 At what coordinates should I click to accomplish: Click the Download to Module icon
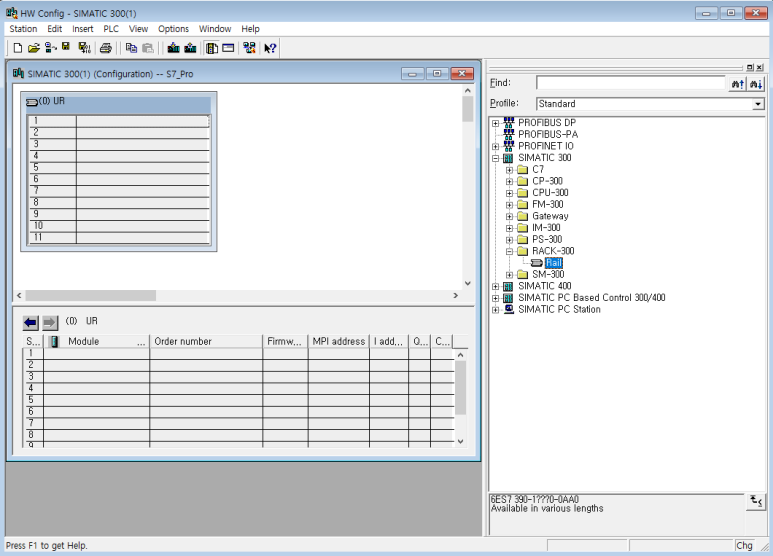[174, 48]
